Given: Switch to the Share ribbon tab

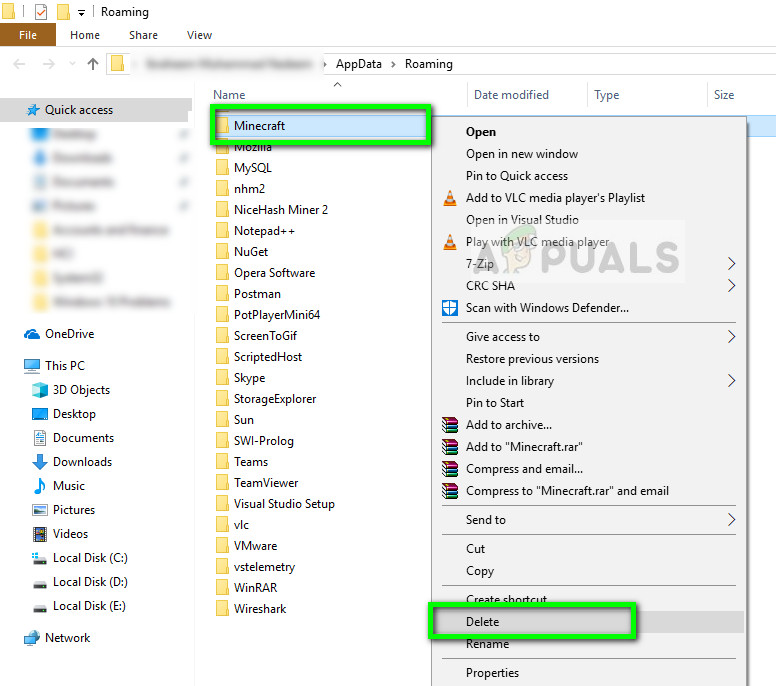Looking at the screenshot, I should point(144,35).
